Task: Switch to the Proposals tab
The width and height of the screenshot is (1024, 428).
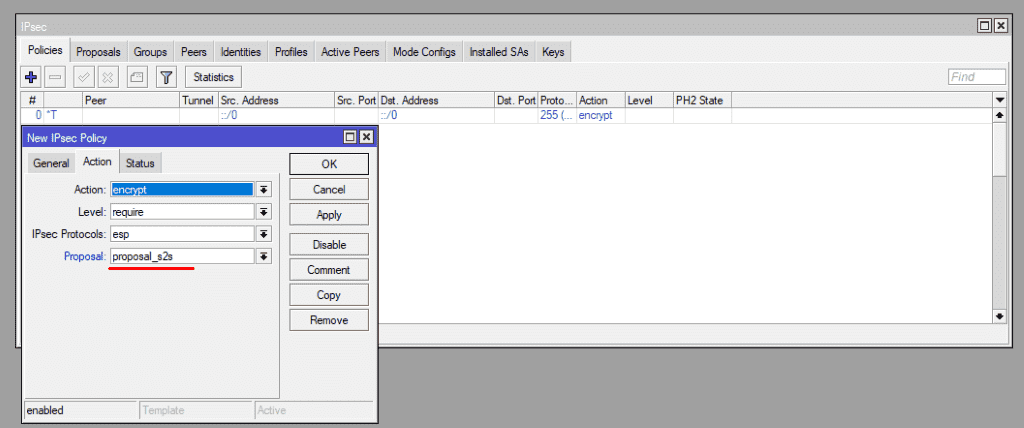Action: 98,52
